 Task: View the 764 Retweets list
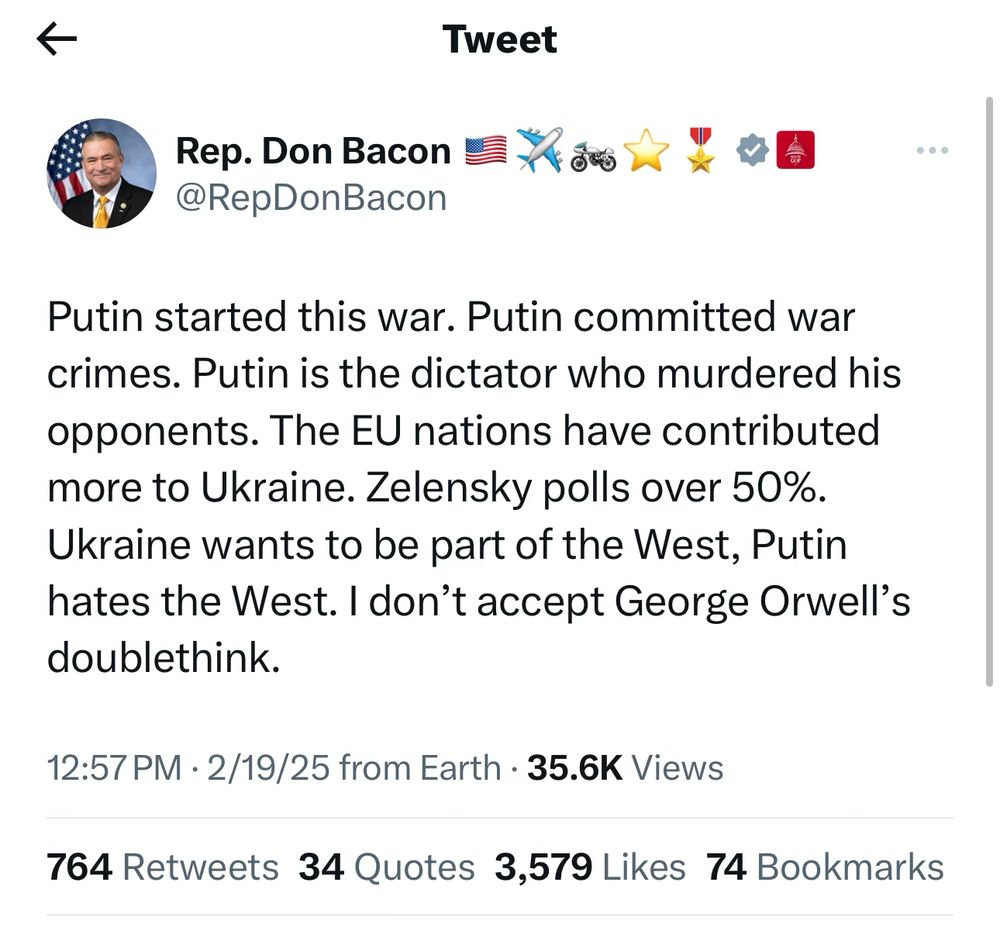coord(163,867)
